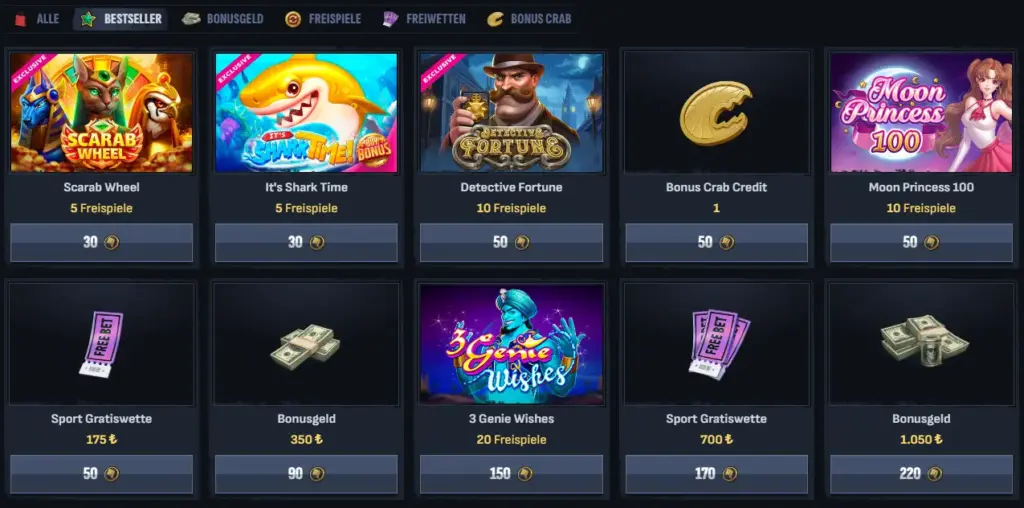
Task: Click the orange Freispiele coin icon
Action: (293, 20)
